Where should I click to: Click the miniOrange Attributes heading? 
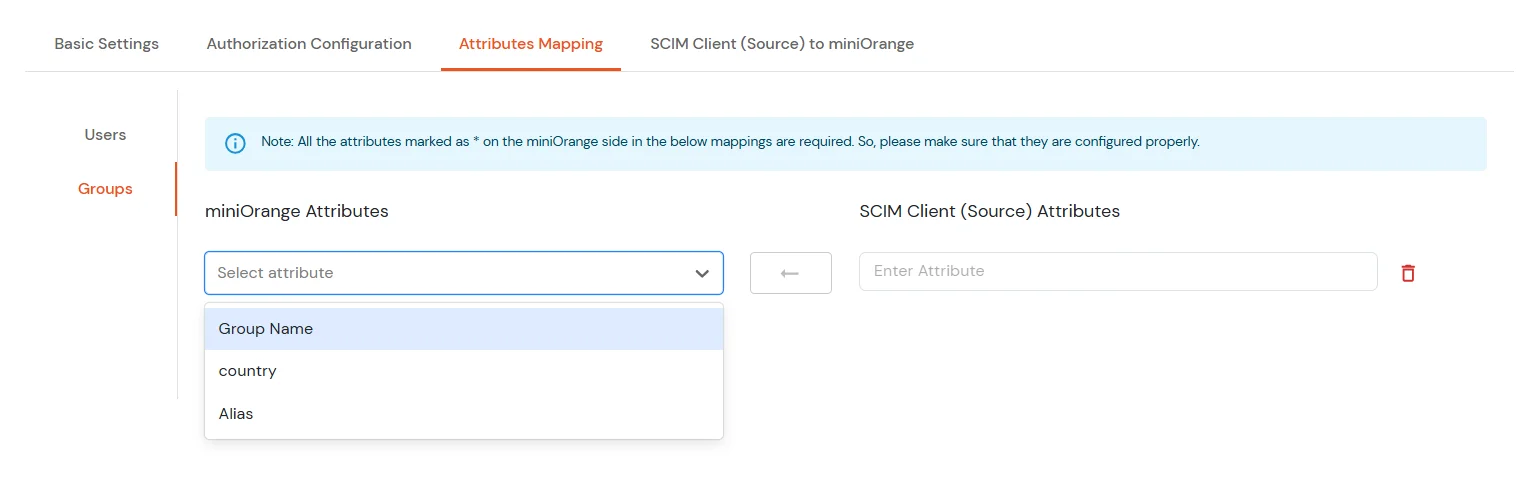[297, 211]
